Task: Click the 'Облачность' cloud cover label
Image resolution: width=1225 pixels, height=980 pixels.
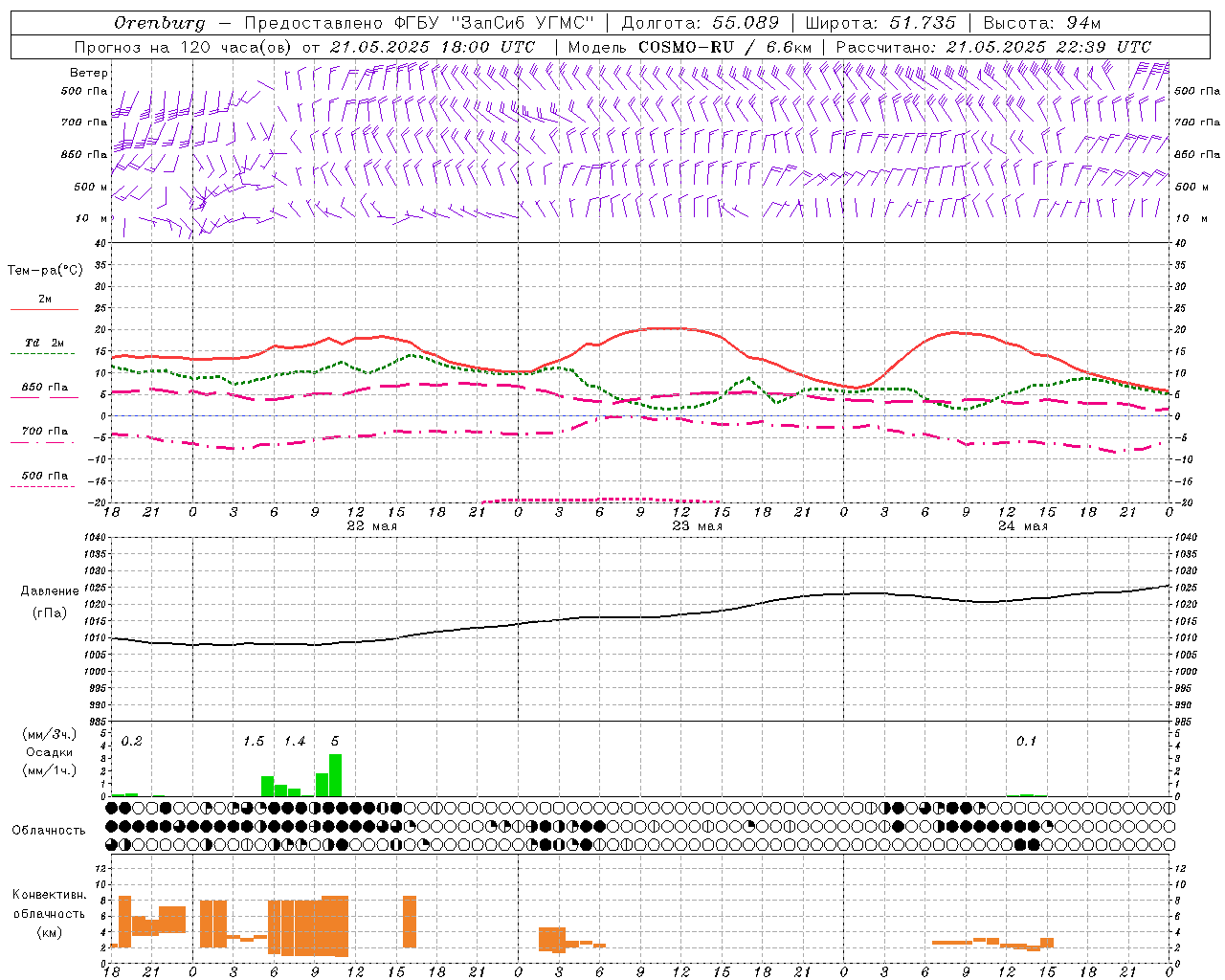Action: [x=49, y=831]
